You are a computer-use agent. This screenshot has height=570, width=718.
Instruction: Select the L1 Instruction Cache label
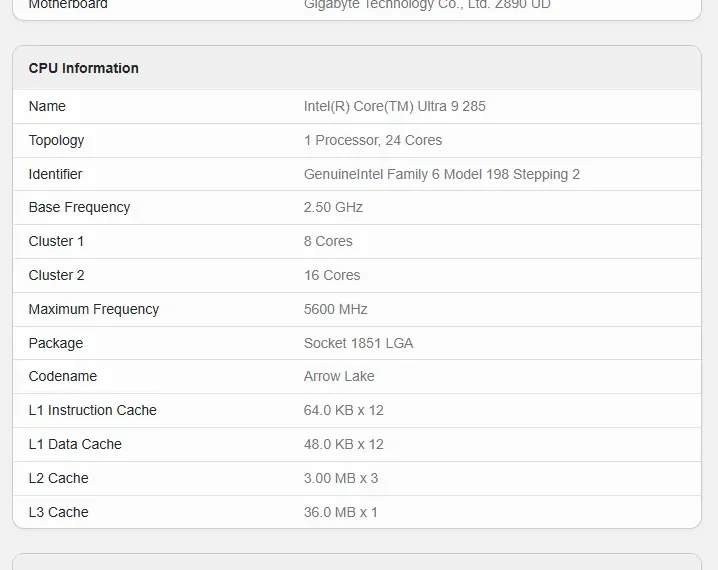point(92,410)
